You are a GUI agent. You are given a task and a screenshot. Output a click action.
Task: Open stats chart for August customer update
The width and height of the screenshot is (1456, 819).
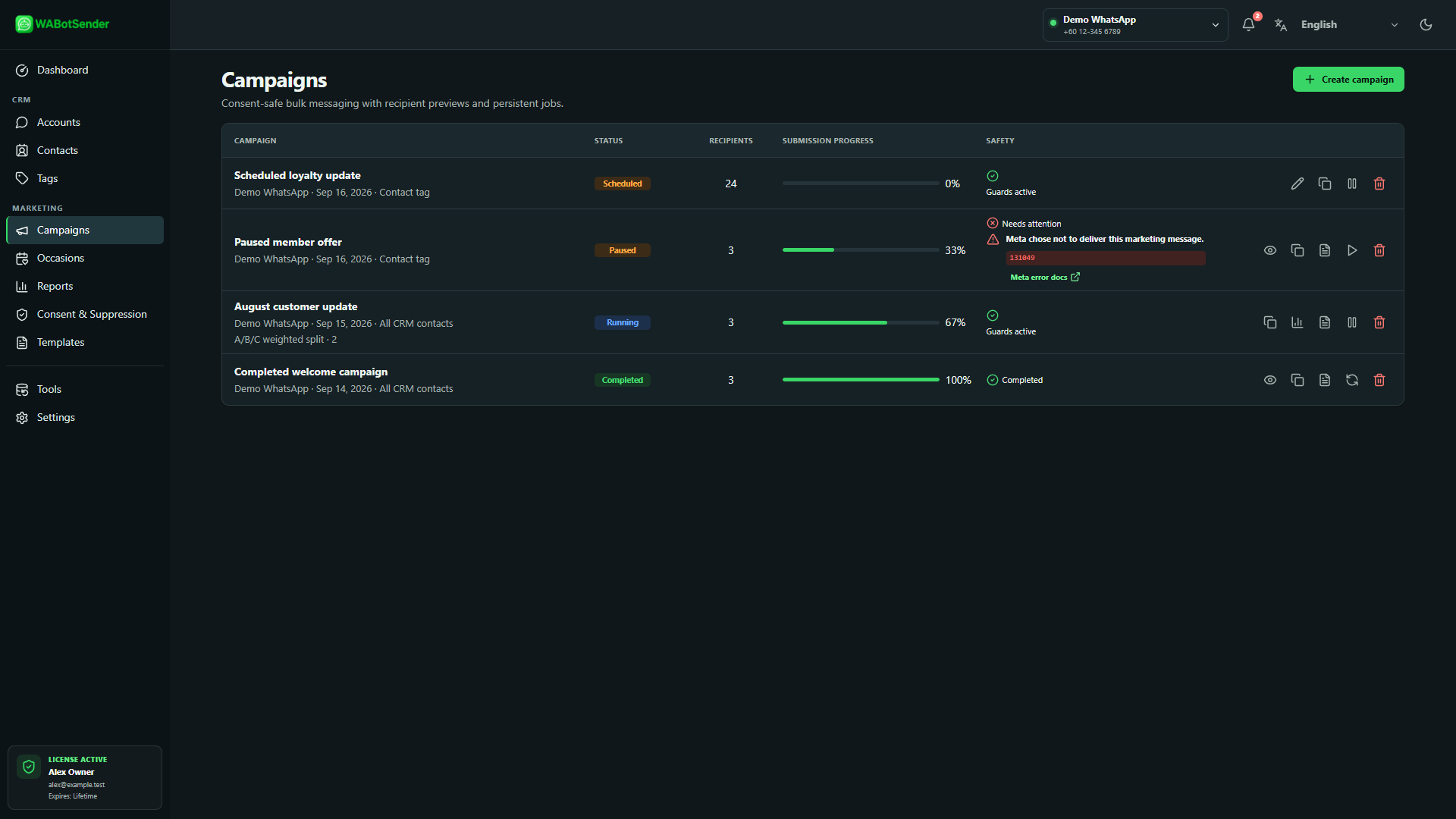(x=1298, y=322)
